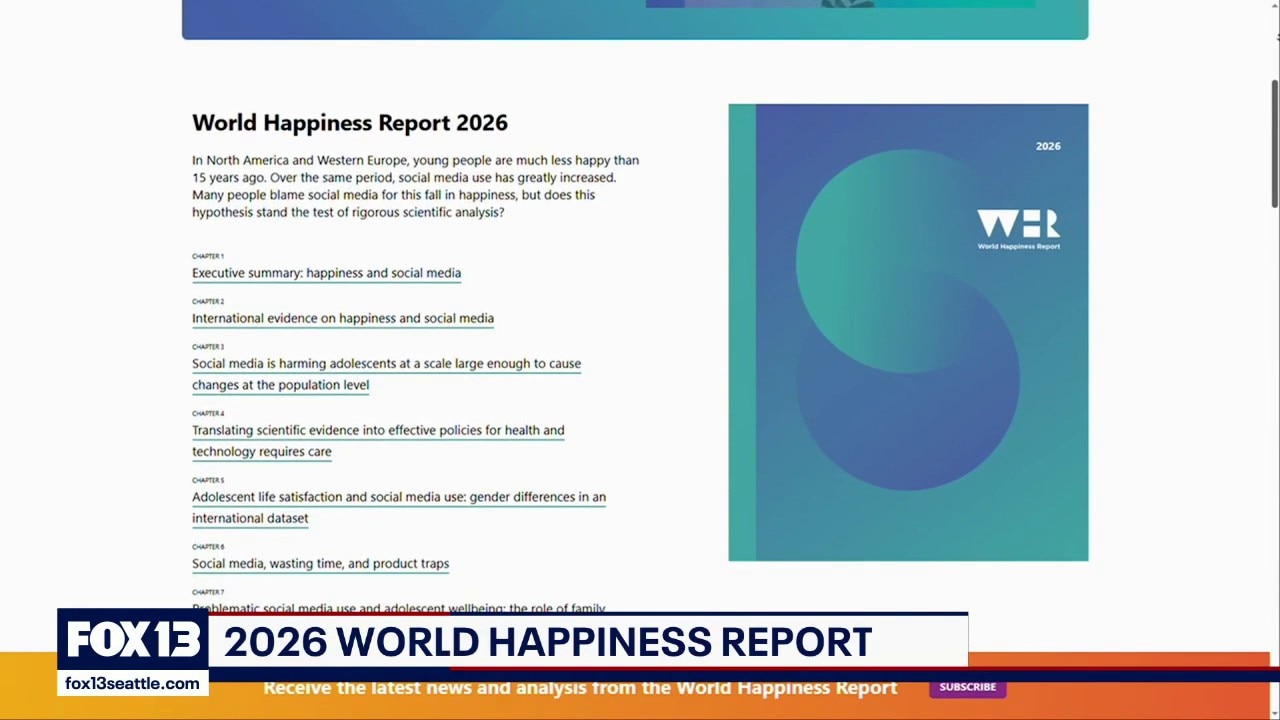This screenshot has width=1280, height=720.
Task: Click the 'CHAPTER 1' small label
Action: click(x=208, y=256)
